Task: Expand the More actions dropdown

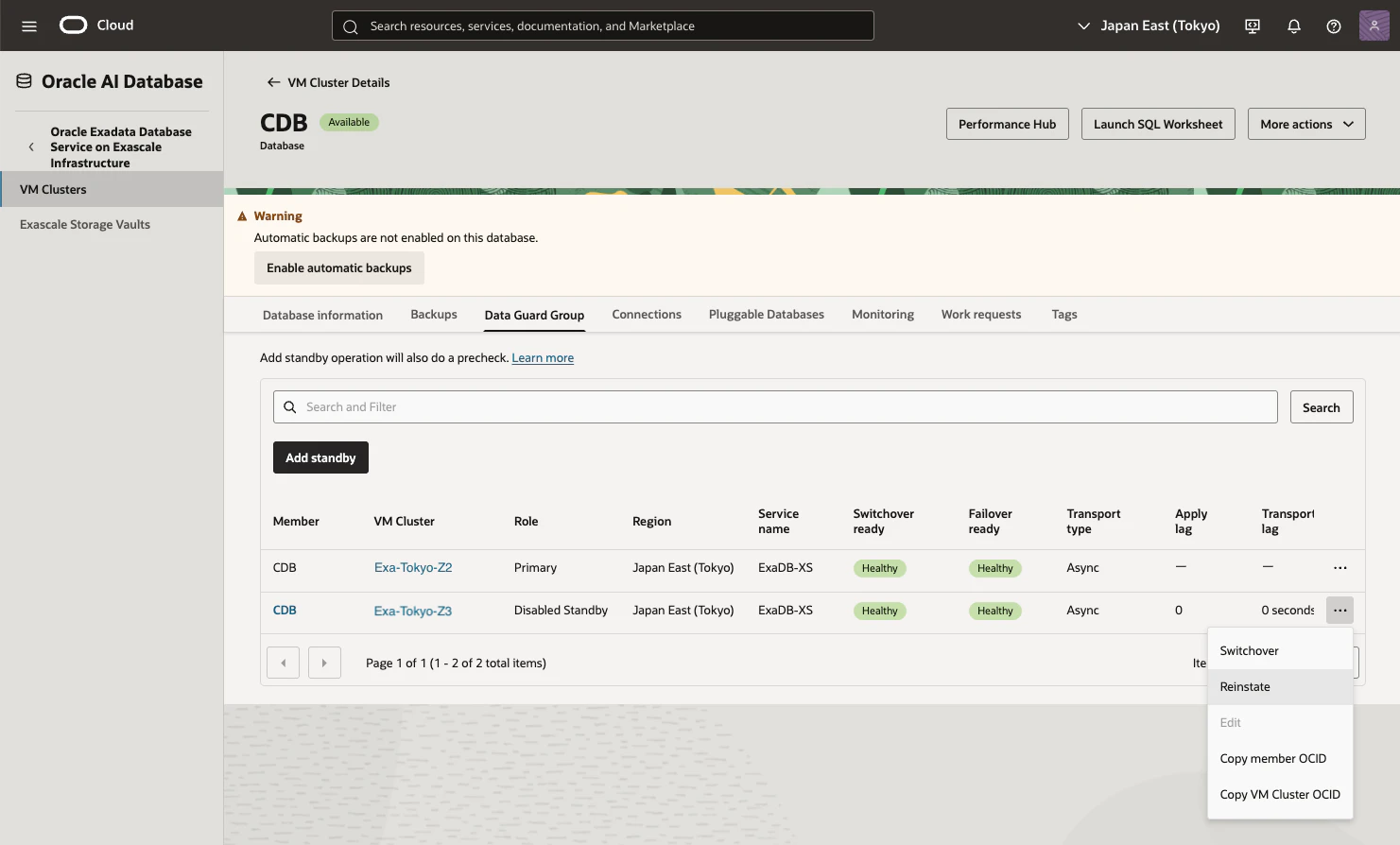Action: pos(1306,124)
